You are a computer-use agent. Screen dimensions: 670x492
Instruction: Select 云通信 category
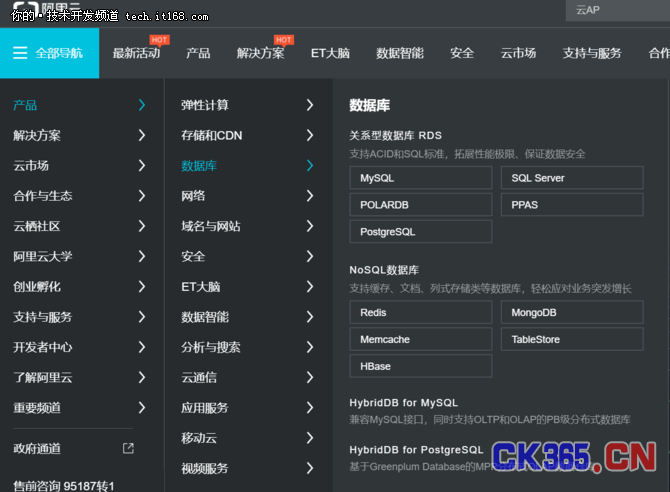(199, 377)
